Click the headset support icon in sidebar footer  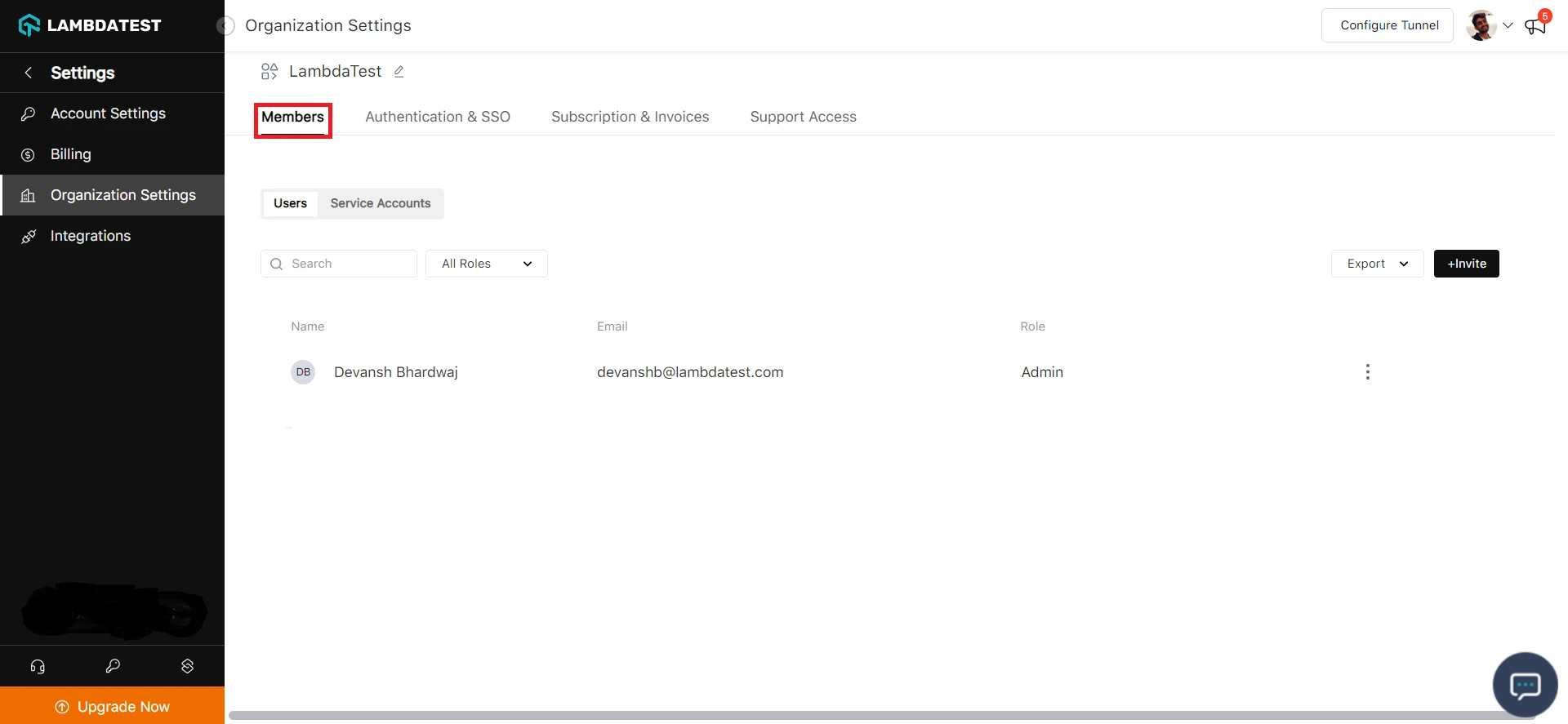[38, 666]
